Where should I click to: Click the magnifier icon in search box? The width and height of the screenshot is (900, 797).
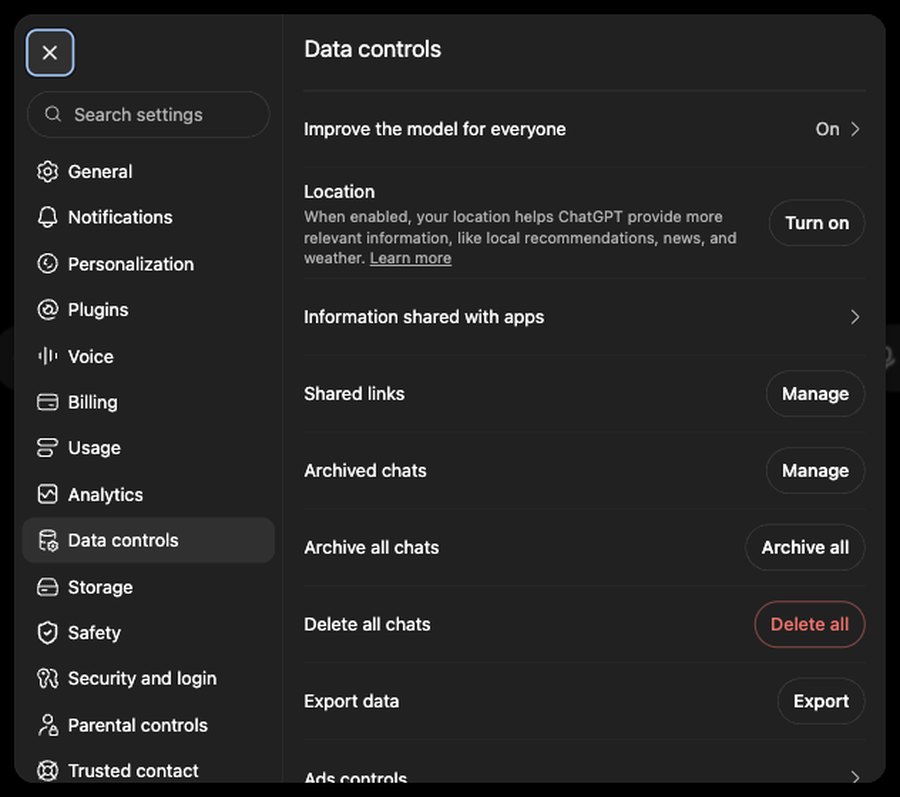53,114
